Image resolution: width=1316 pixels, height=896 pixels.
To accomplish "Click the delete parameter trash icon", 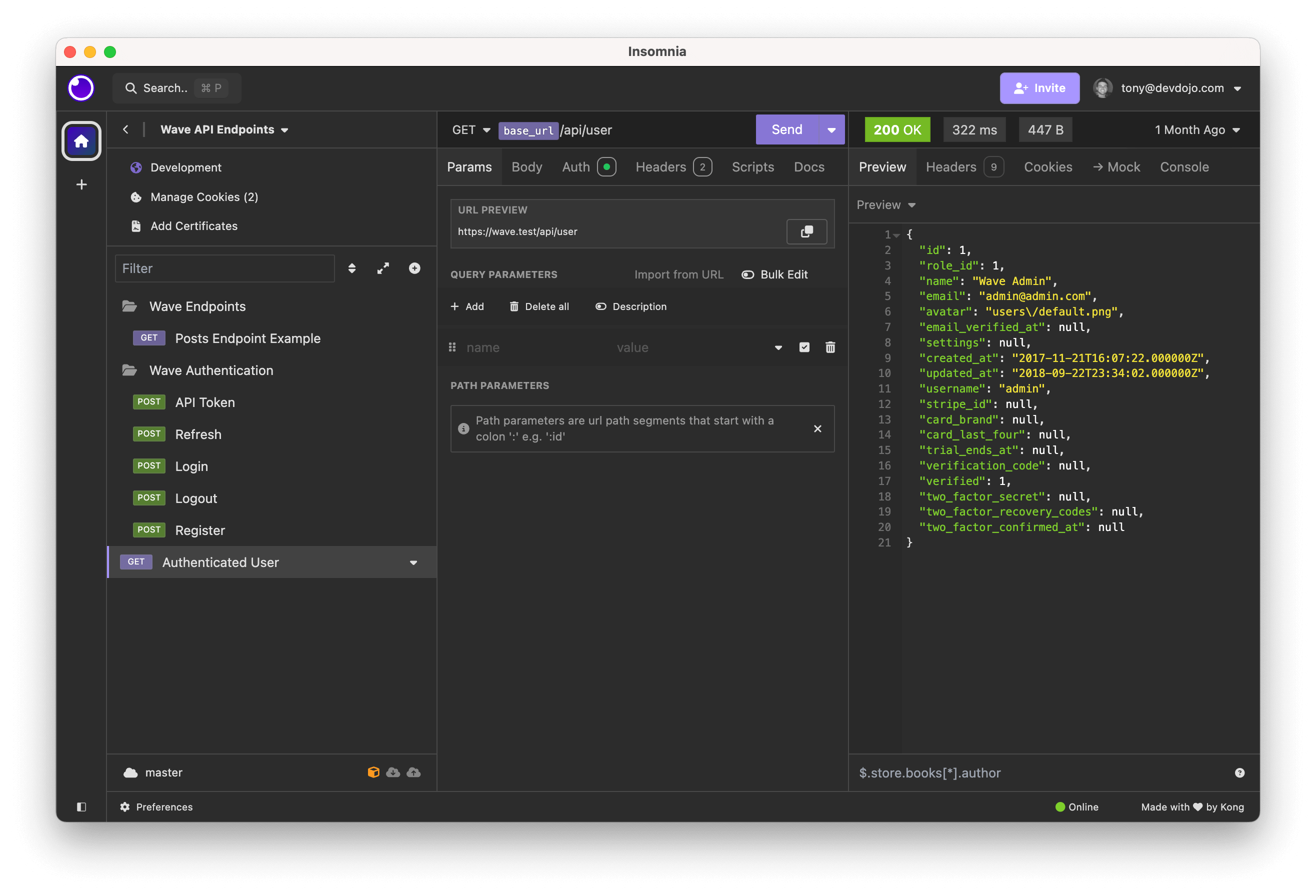I will point(830,347).
